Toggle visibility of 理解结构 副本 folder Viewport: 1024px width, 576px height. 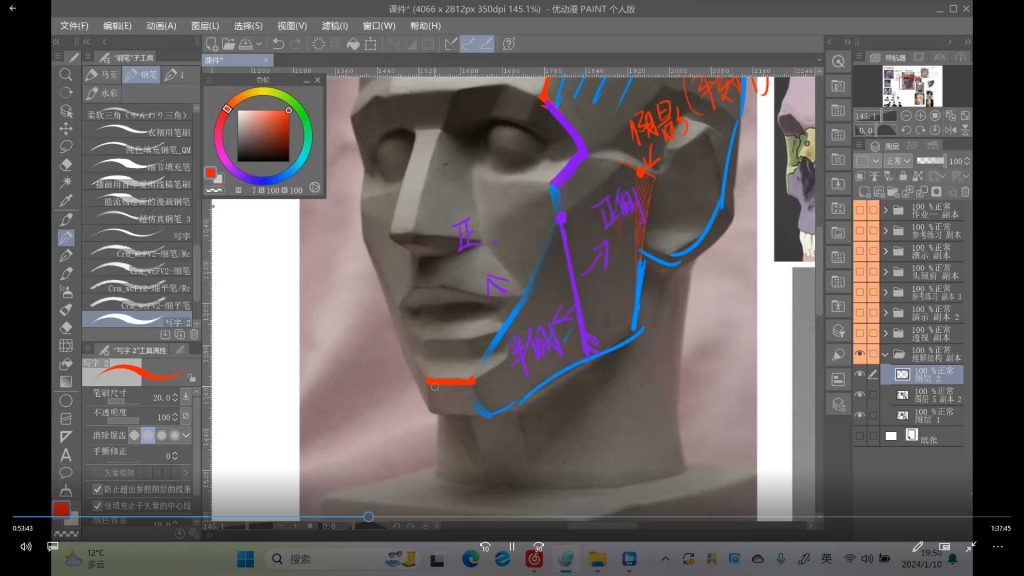[x=859, y=354]
